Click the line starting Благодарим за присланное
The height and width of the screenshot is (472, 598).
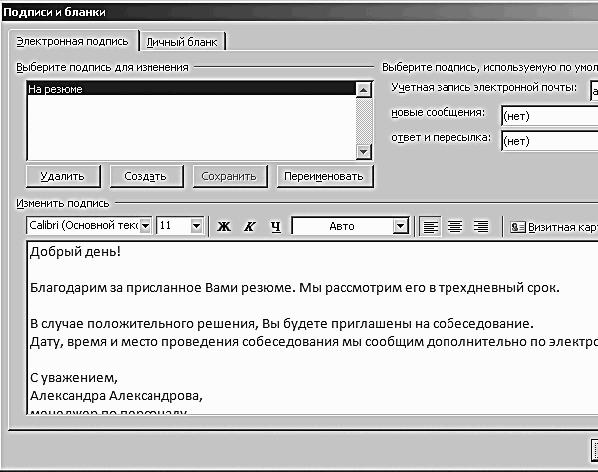pyautogui.click(x=294, y=287)
